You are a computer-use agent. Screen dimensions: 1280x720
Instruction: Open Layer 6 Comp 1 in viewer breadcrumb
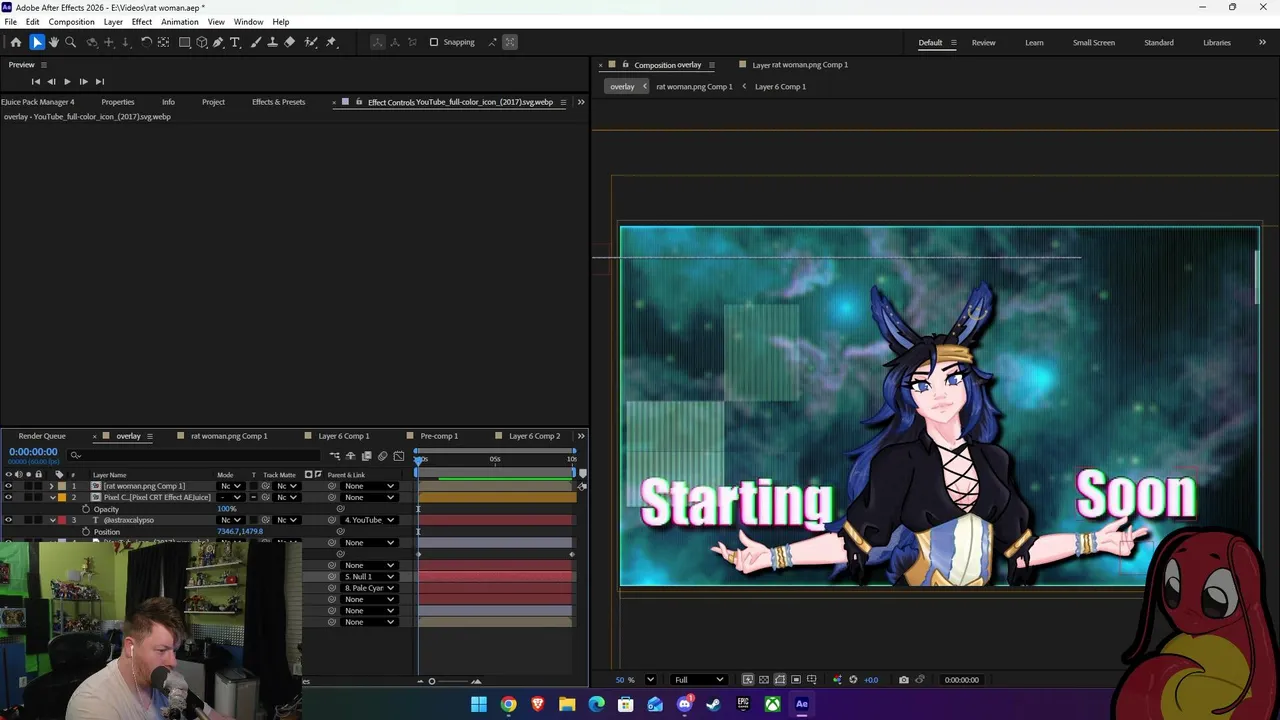780,87
